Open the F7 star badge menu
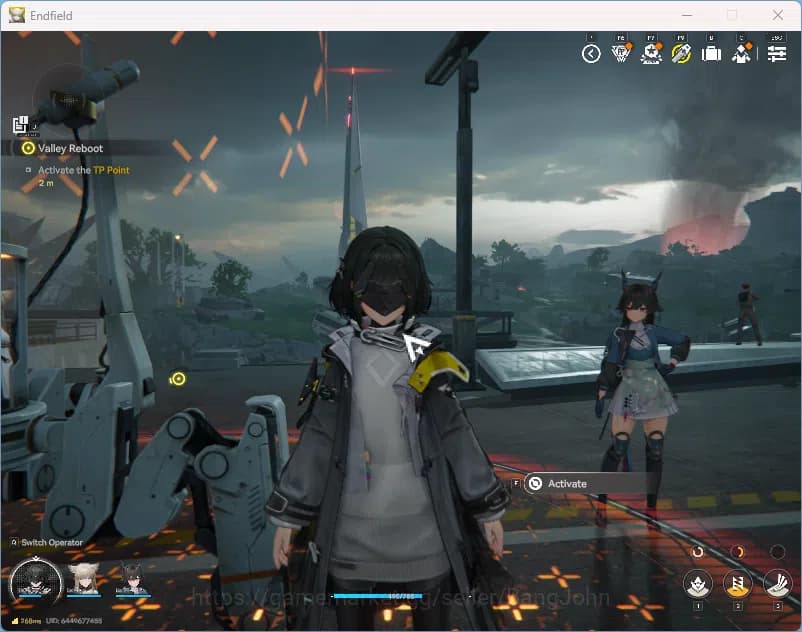The image size is (802, 632). tap(651, 54)
